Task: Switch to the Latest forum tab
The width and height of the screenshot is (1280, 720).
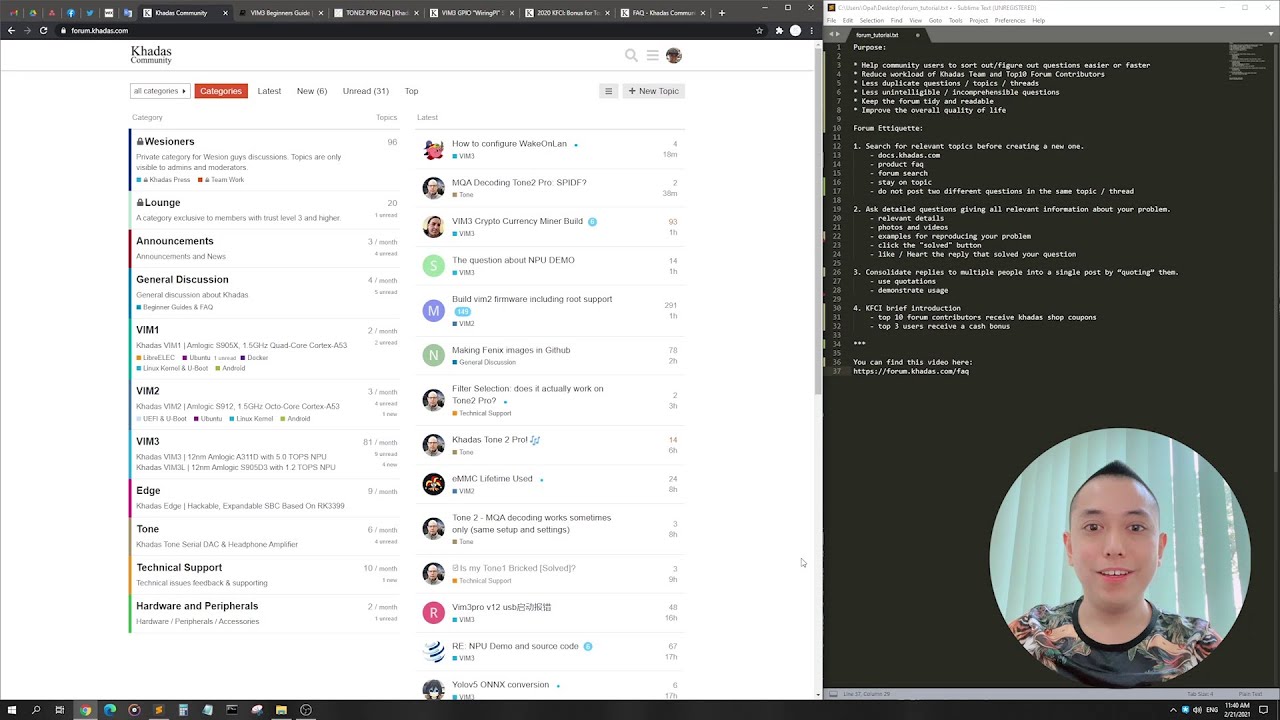Action: (269, 91)
